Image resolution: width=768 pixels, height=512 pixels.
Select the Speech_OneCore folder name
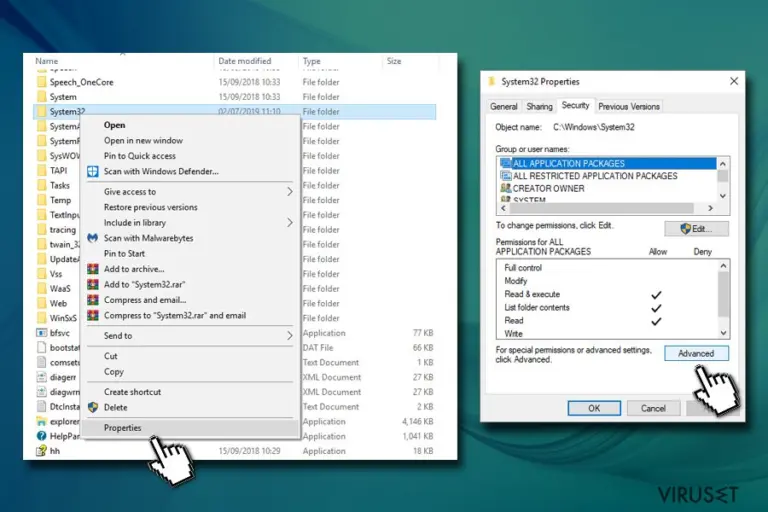coord(81,82)
